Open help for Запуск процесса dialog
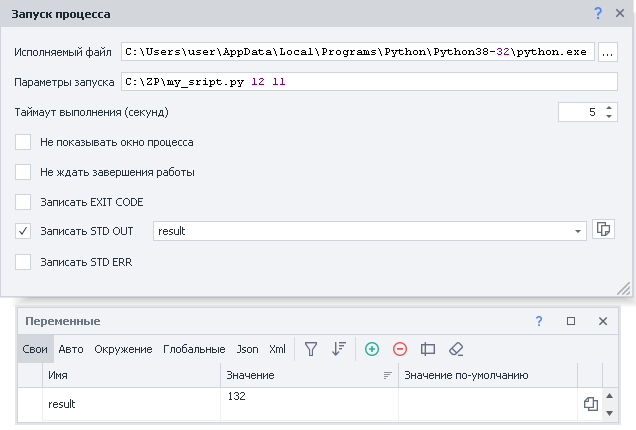636x430 pixels. tap(598, 13)
